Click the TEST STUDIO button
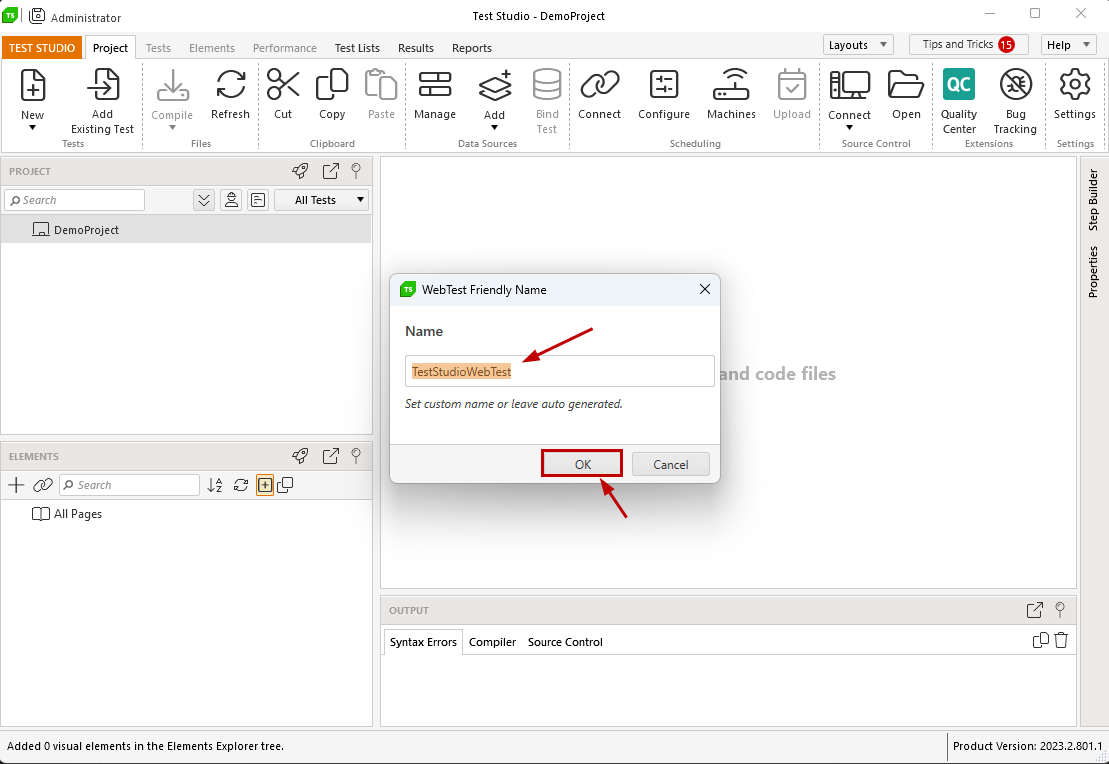Image resolution: width=1109 pixels, height=764 pixels. [42, 47]
